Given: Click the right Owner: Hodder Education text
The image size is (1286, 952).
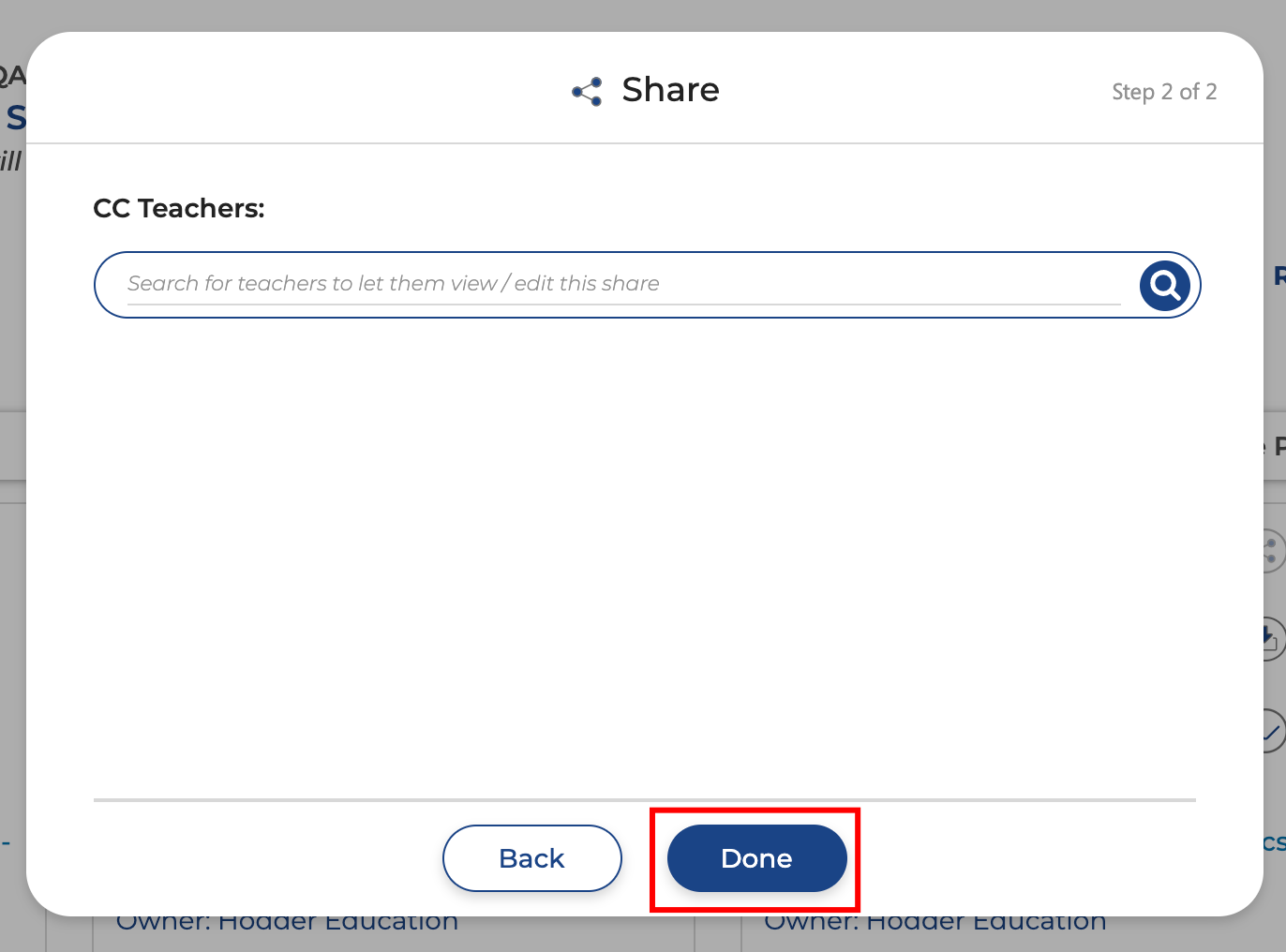Looking at the screenshot, I should point(935,924).
